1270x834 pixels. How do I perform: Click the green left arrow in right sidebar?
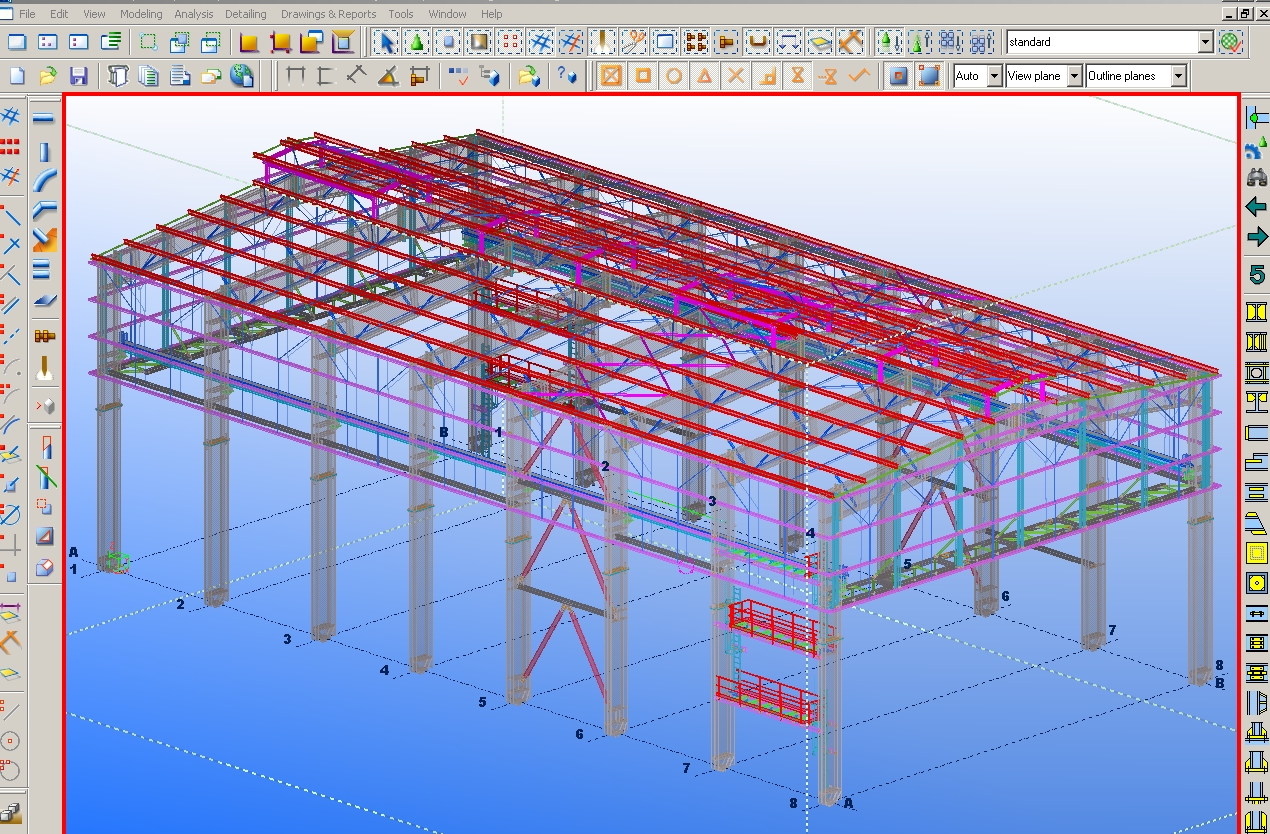tap(1255, 207)
